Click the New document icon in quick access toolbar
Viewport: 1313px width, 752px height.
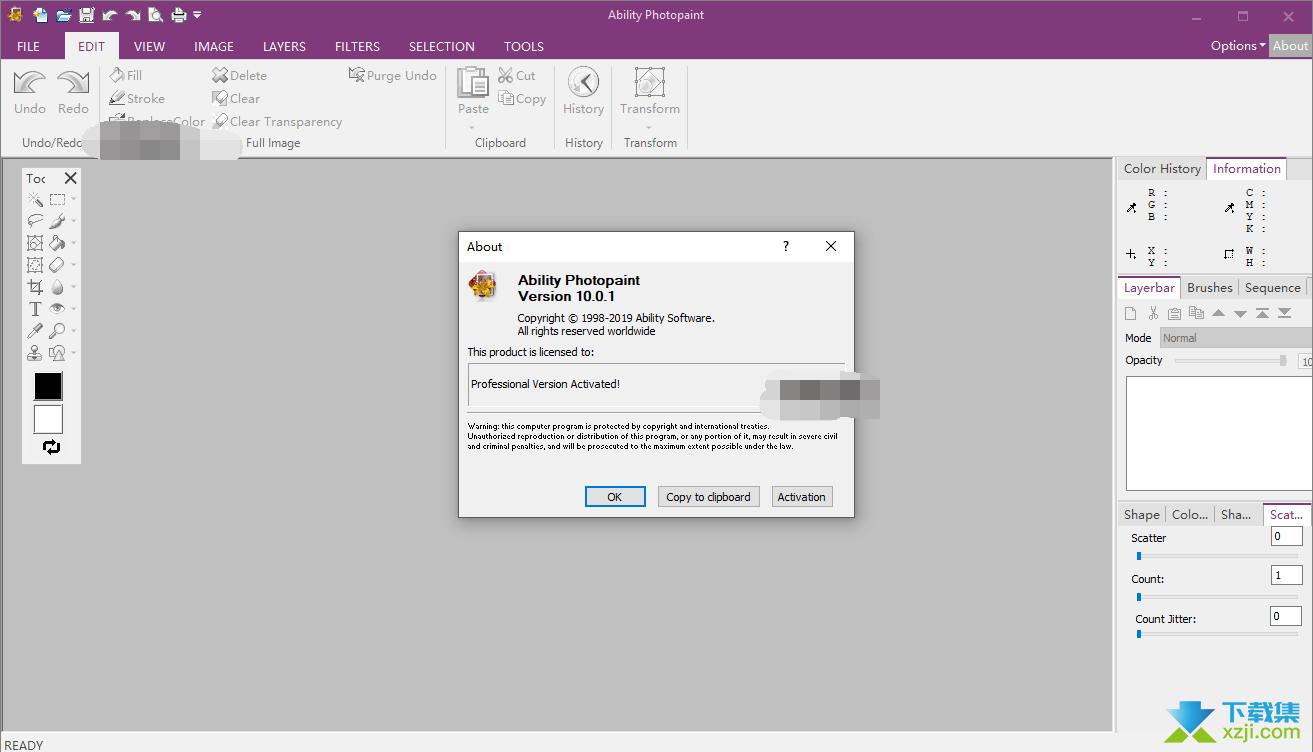coord(40,15)
